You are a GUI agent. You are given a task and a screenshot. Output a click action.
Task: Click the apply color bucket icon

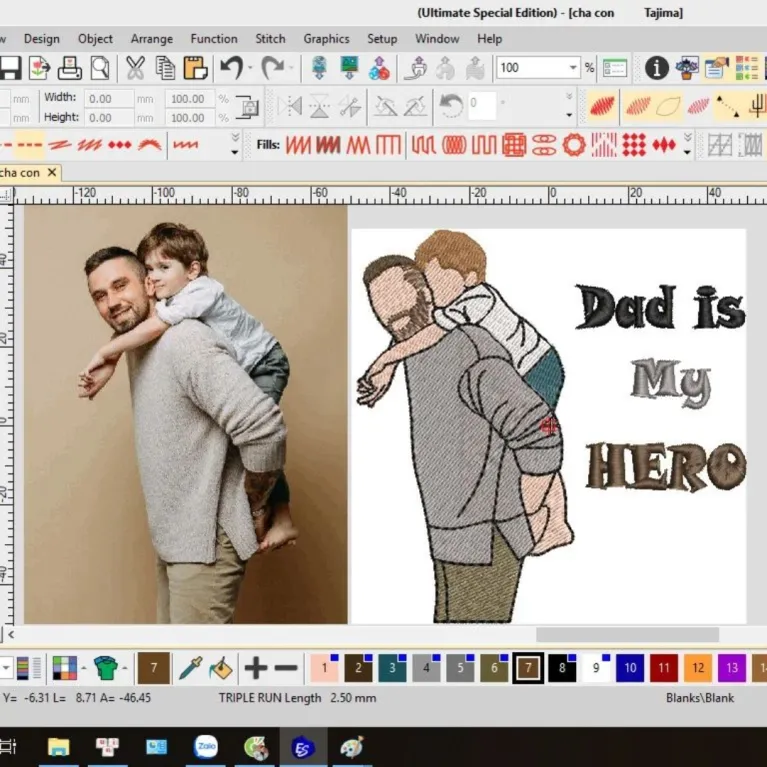click(x=221, y=668)
